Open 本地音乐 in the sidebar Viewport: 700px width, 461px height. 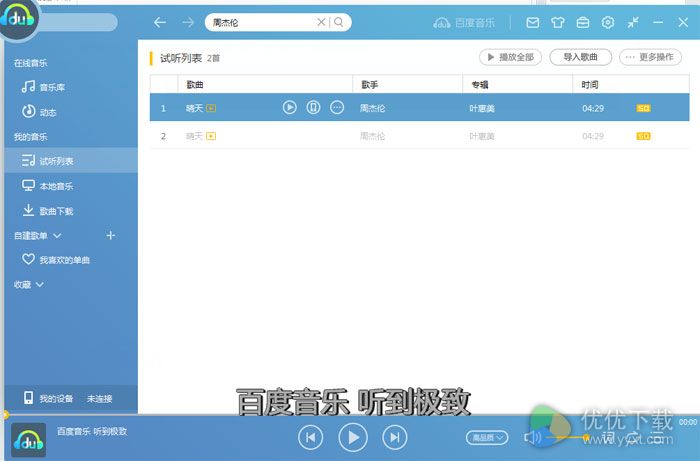pos(47,186)
